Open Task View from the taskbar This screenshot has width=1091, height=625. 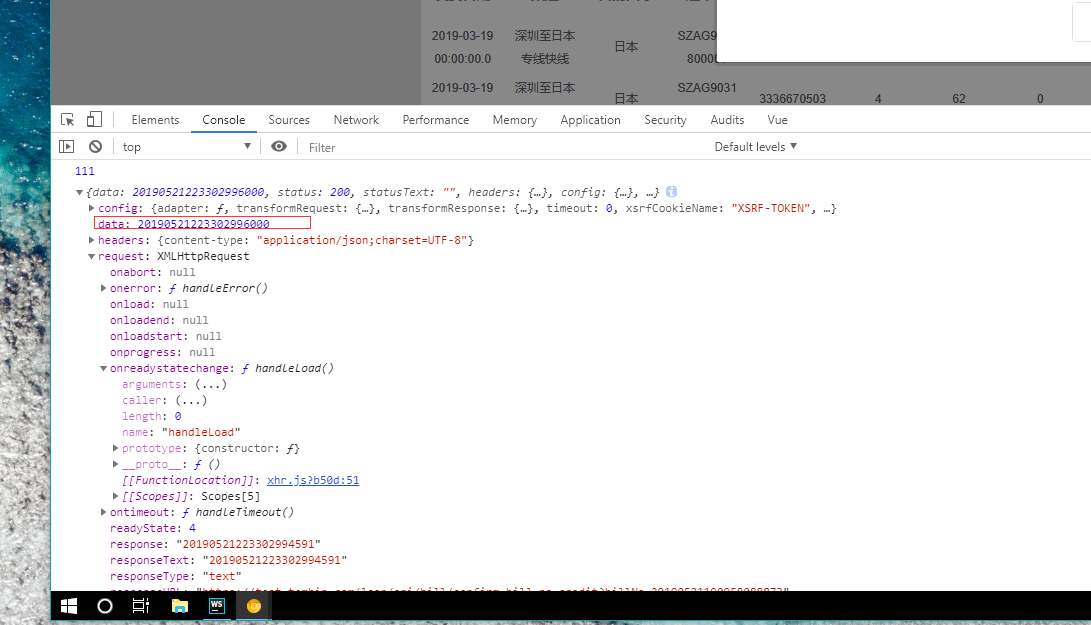(x=140, y=606)
